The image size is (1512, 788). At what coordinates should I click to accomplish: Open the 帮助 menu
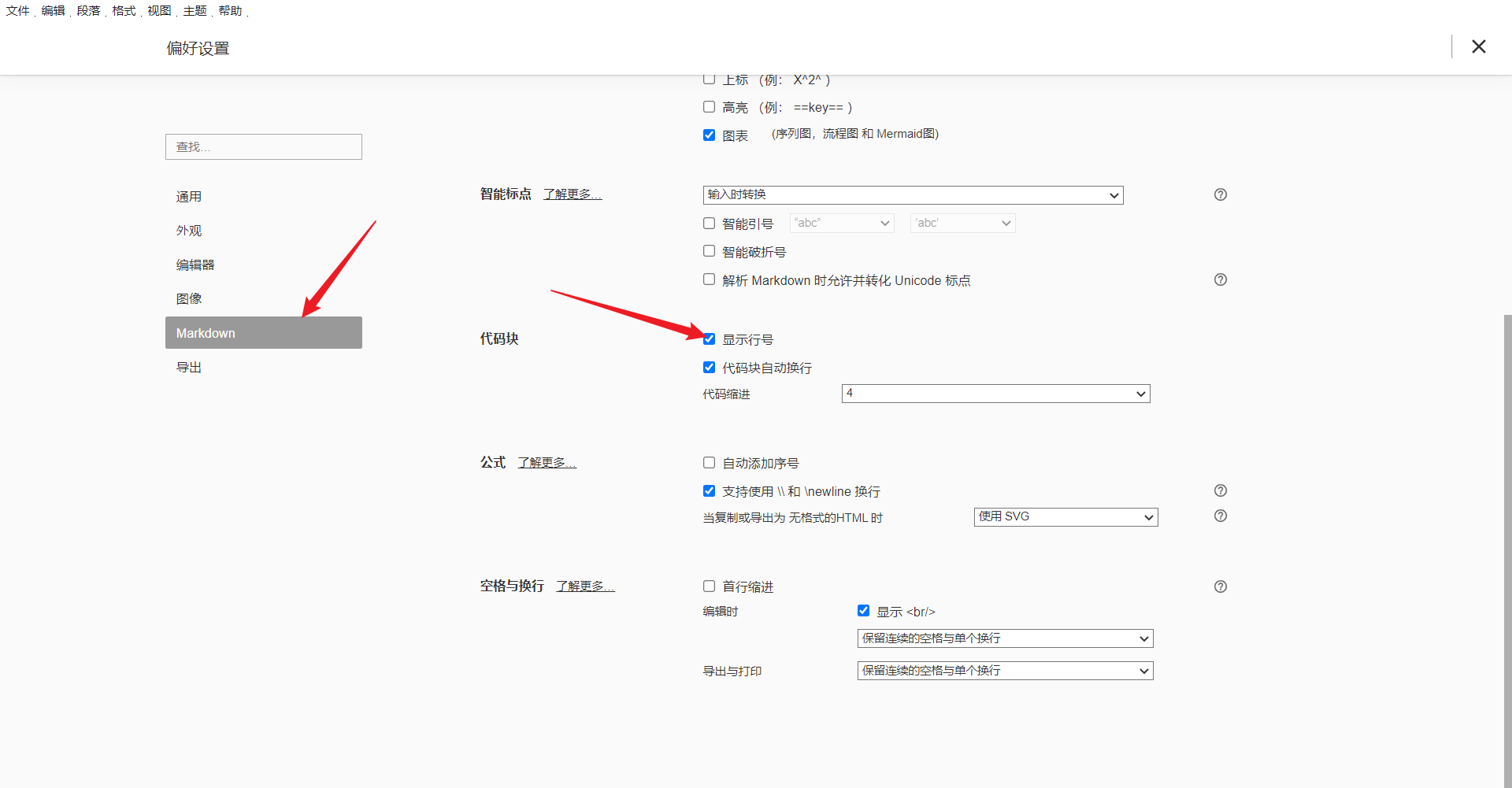tap(230, 11)
